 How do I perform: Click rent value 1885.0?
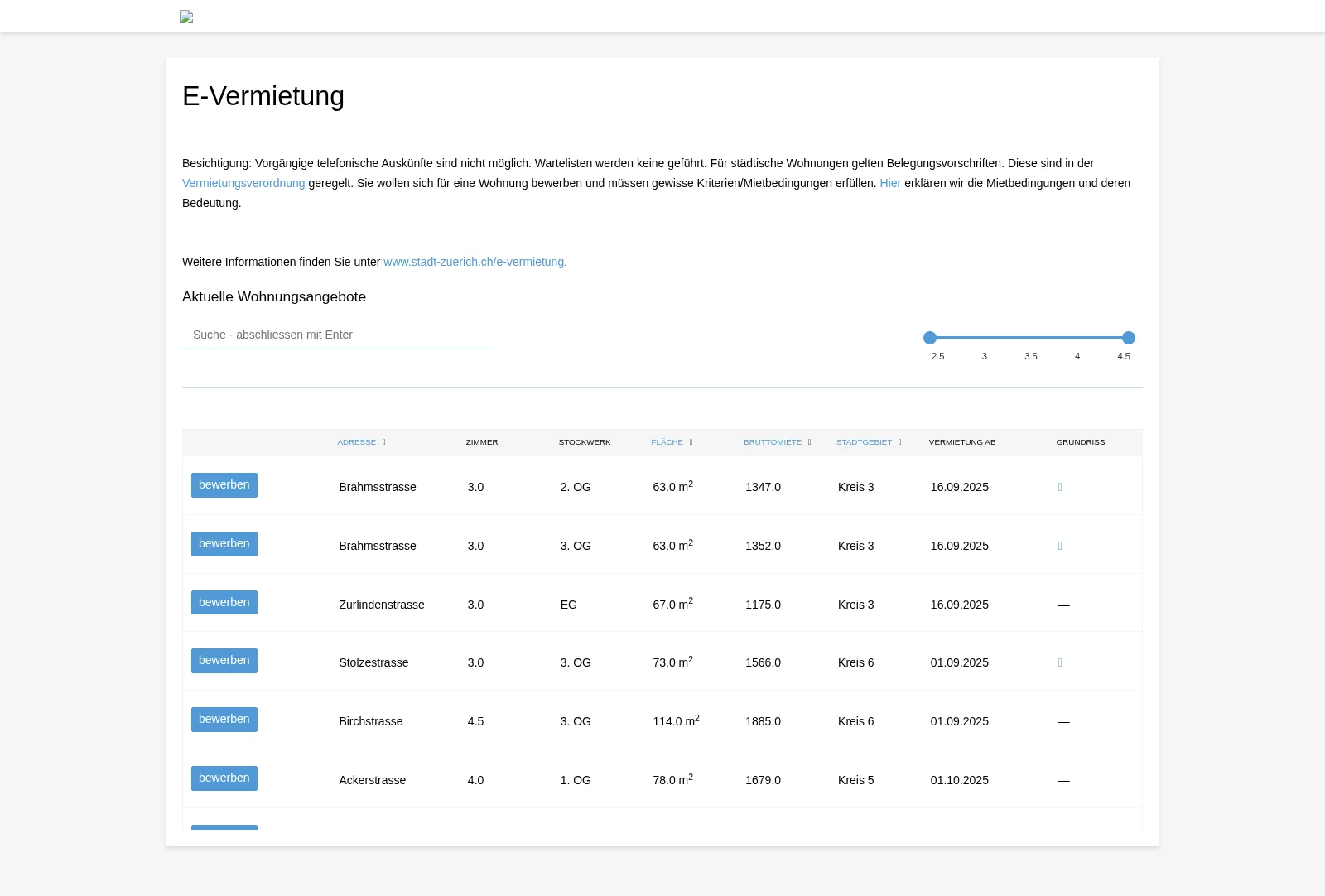(x=763, y=721)
